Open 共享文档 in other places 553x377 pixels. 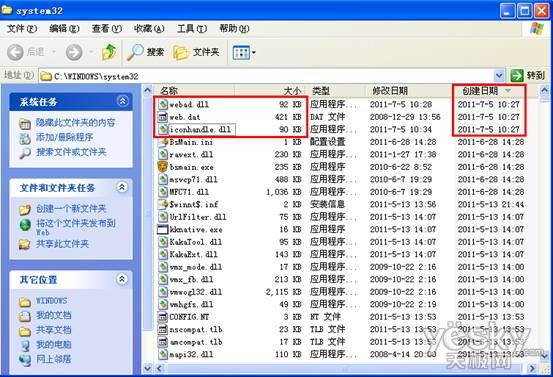pyautogui.click(x=53, y=330)
